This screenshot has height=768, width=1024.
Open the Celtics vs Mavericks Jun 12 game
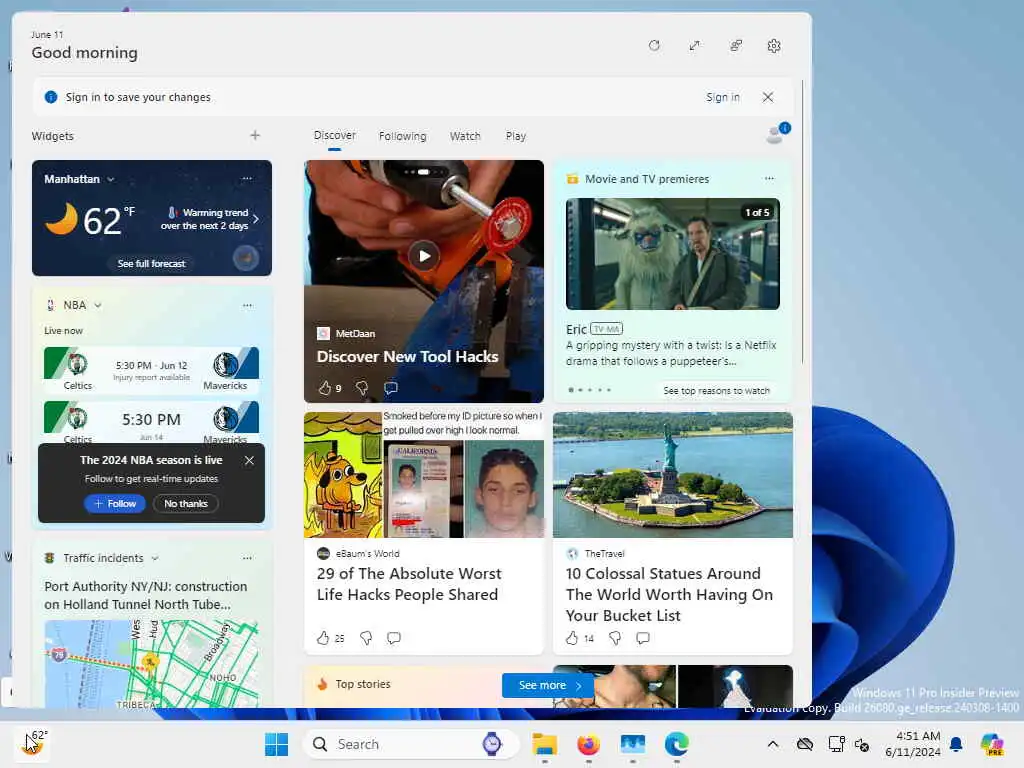[x=152, y=369]
